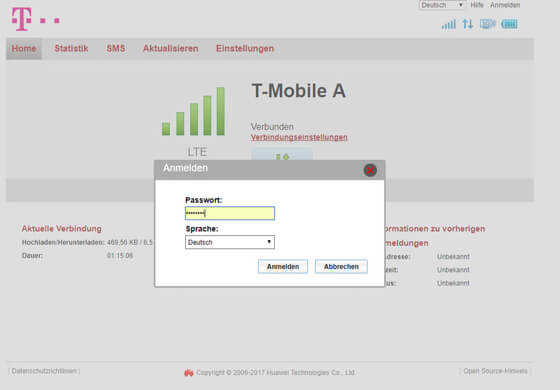Click the Aktuelle Verbindung heading
The width and height of the screenshot is (560, 390).
pos(61,229)
